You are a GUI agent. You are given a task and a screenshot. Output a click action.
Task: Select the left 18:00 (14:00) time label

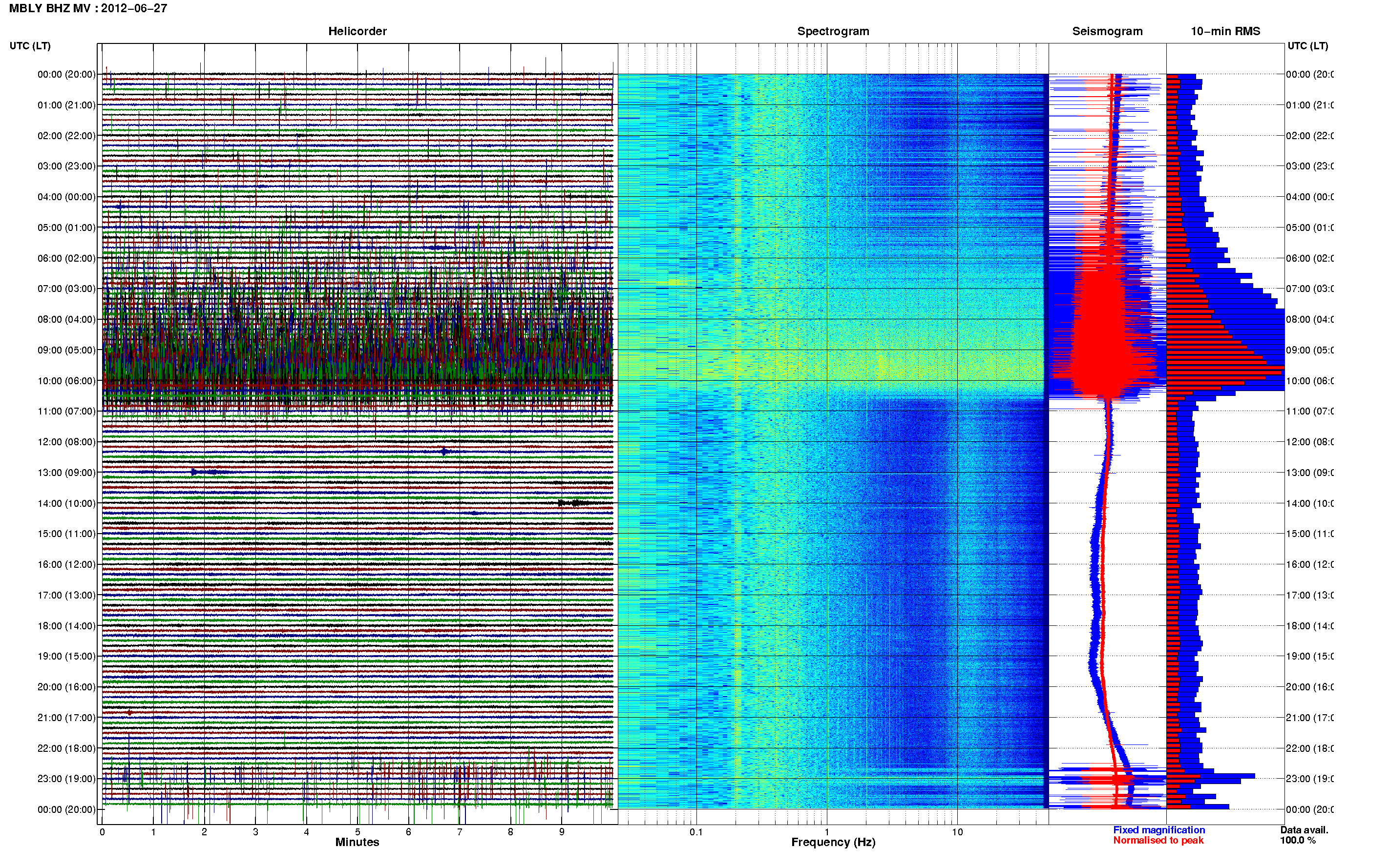[66, 626]
